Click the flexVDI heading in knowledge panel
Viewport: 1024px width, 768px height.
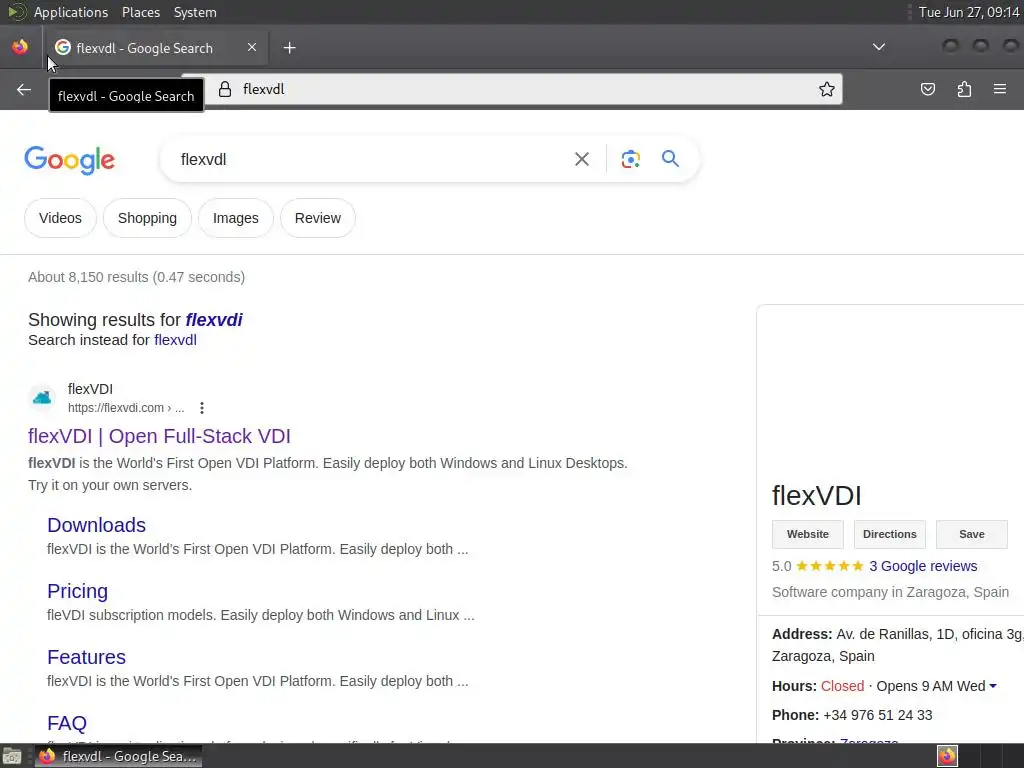816,496
